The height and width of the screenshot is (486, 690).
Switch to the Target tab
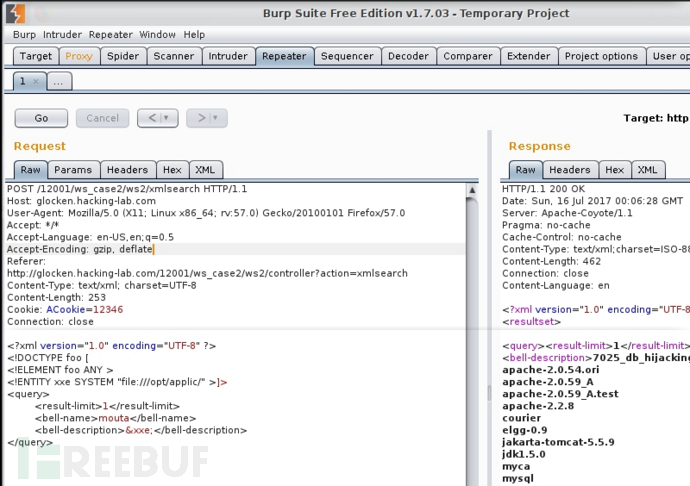click(36, 56)
